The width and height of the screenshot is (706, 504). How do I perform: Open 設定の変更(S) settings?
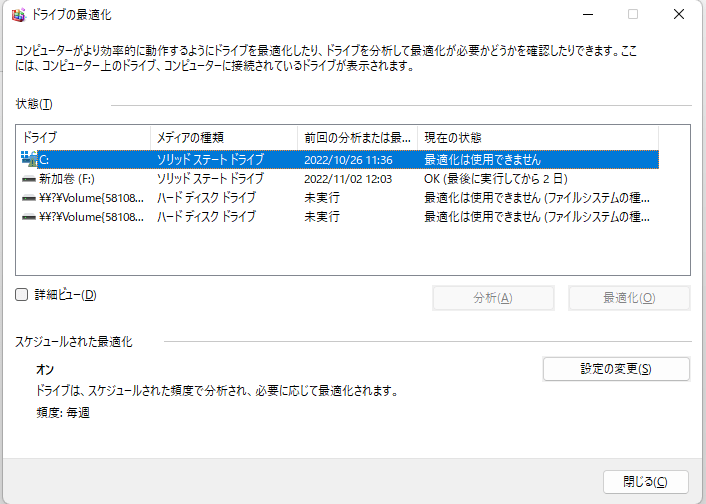coord(616,369)
